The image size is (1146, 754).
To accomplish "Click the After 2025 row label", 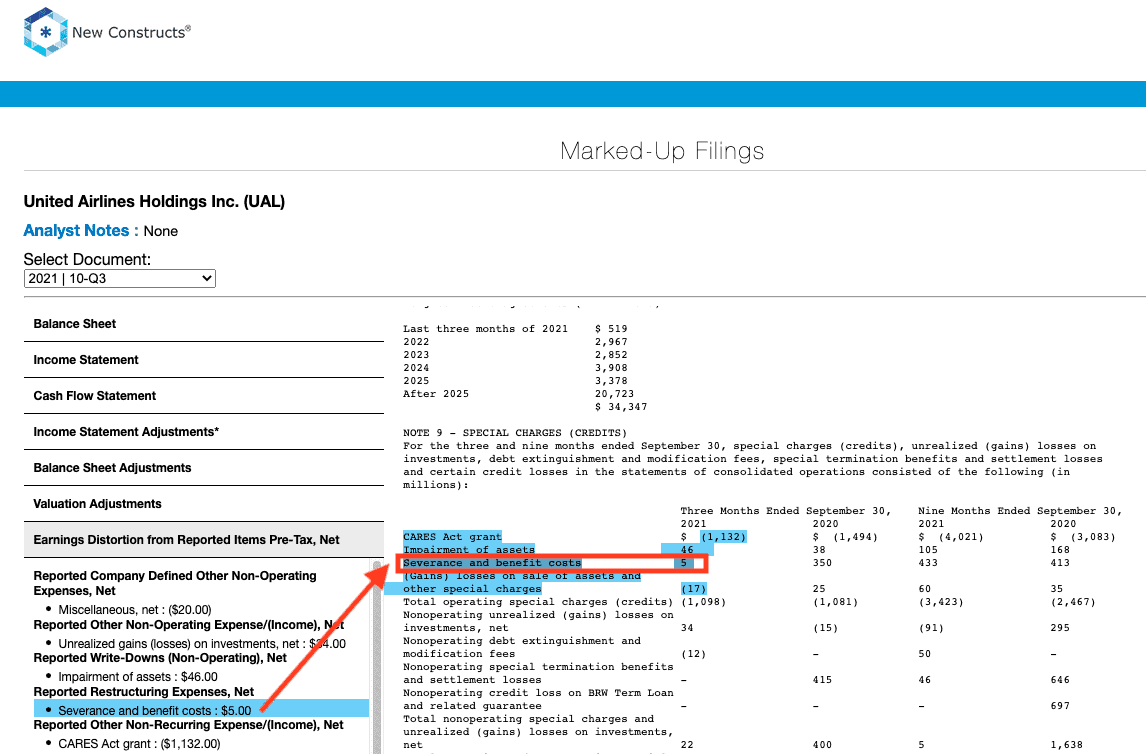I will pyautogui.click(x=436, y=394).
